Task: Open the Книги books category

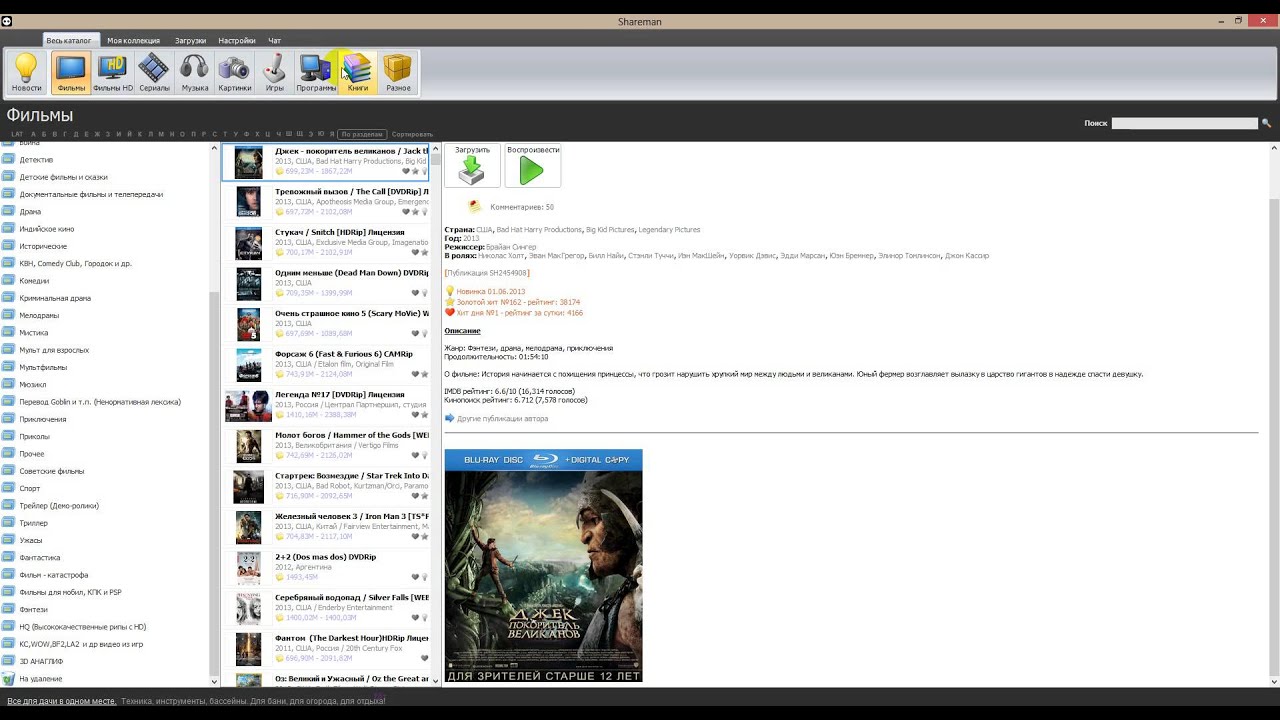Action: click(357, 73)
